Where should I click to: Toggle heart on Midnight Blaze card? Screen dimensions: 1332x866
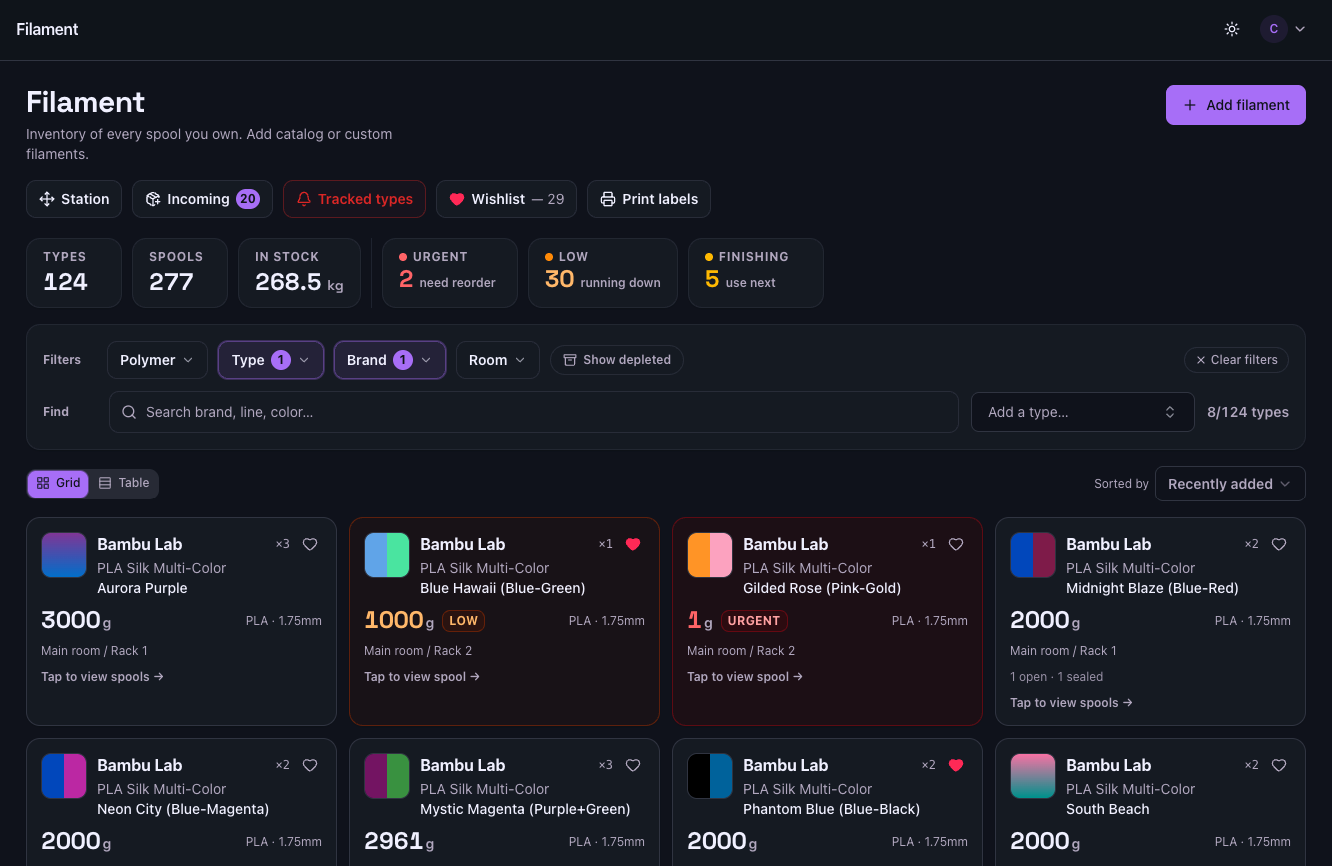(1279, 544)
